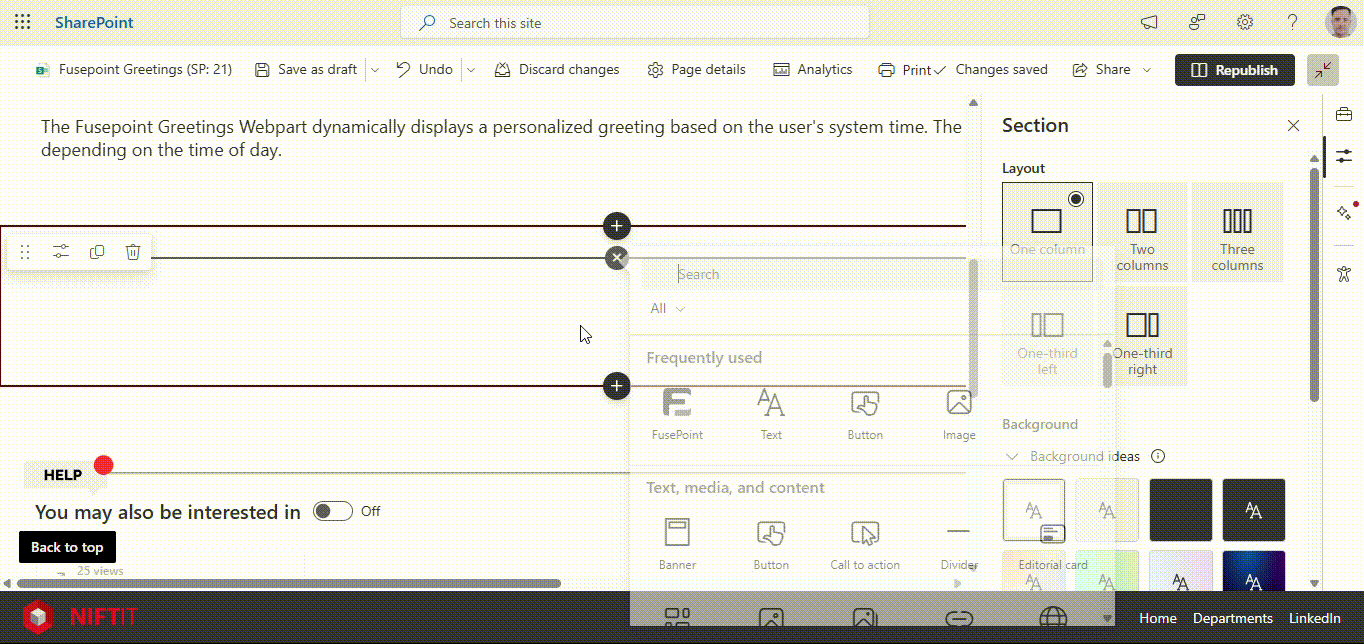The width and height of the screenshot is (1364, 644).
Task: Select the FusePoint web part
Action: [677, 414]
